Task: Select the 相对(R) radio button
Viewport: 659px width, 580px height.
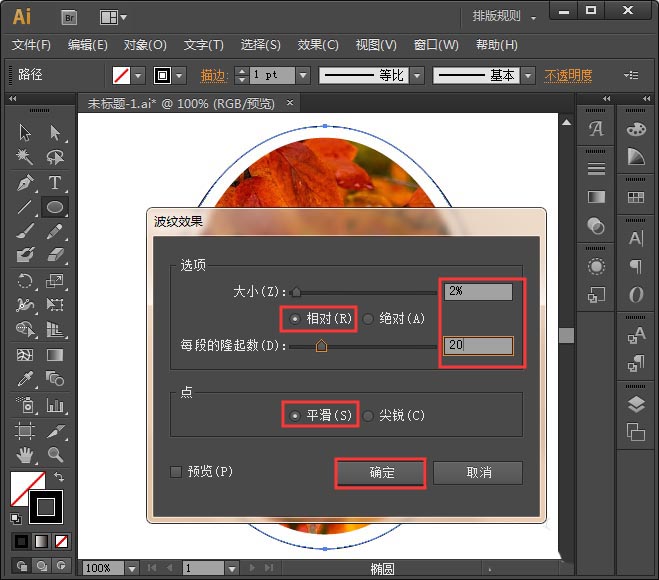Action: click(x=295, y=319)
